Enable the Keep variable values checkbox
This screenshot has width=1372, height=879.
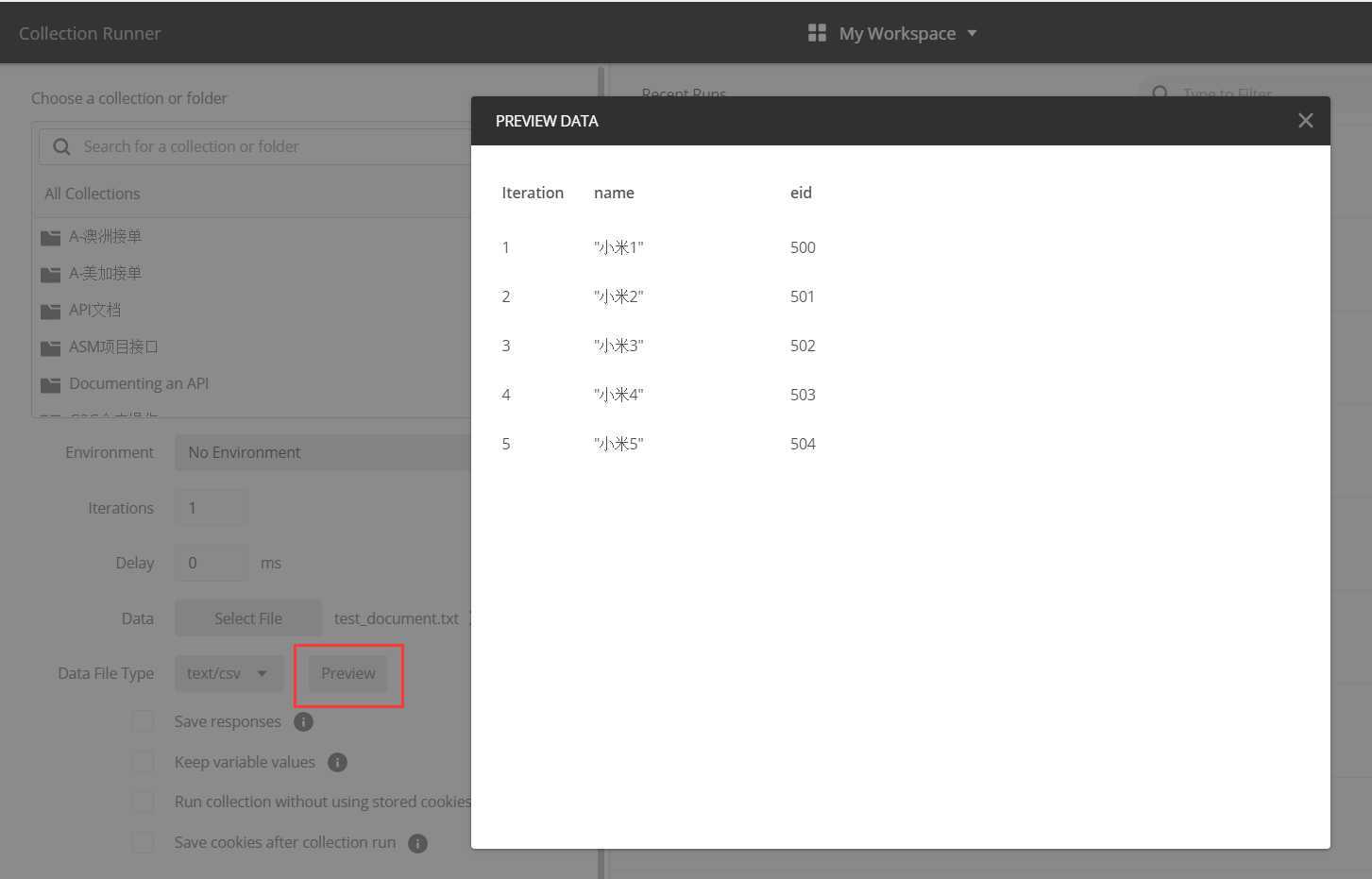pyautogui.click(x=143, y=762)
